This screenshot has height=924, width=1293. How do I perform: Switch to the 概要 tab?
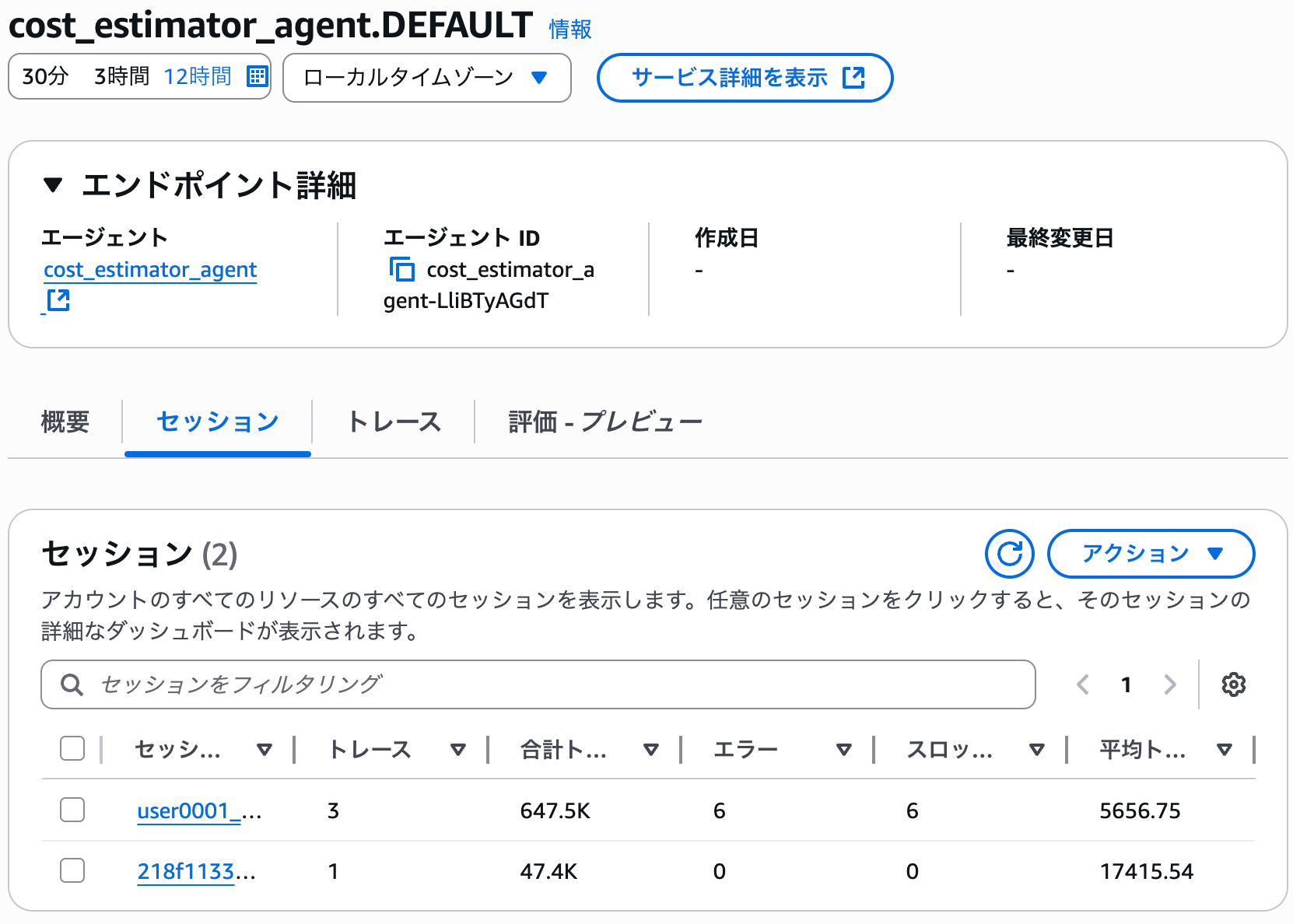[x=65, y=422]
